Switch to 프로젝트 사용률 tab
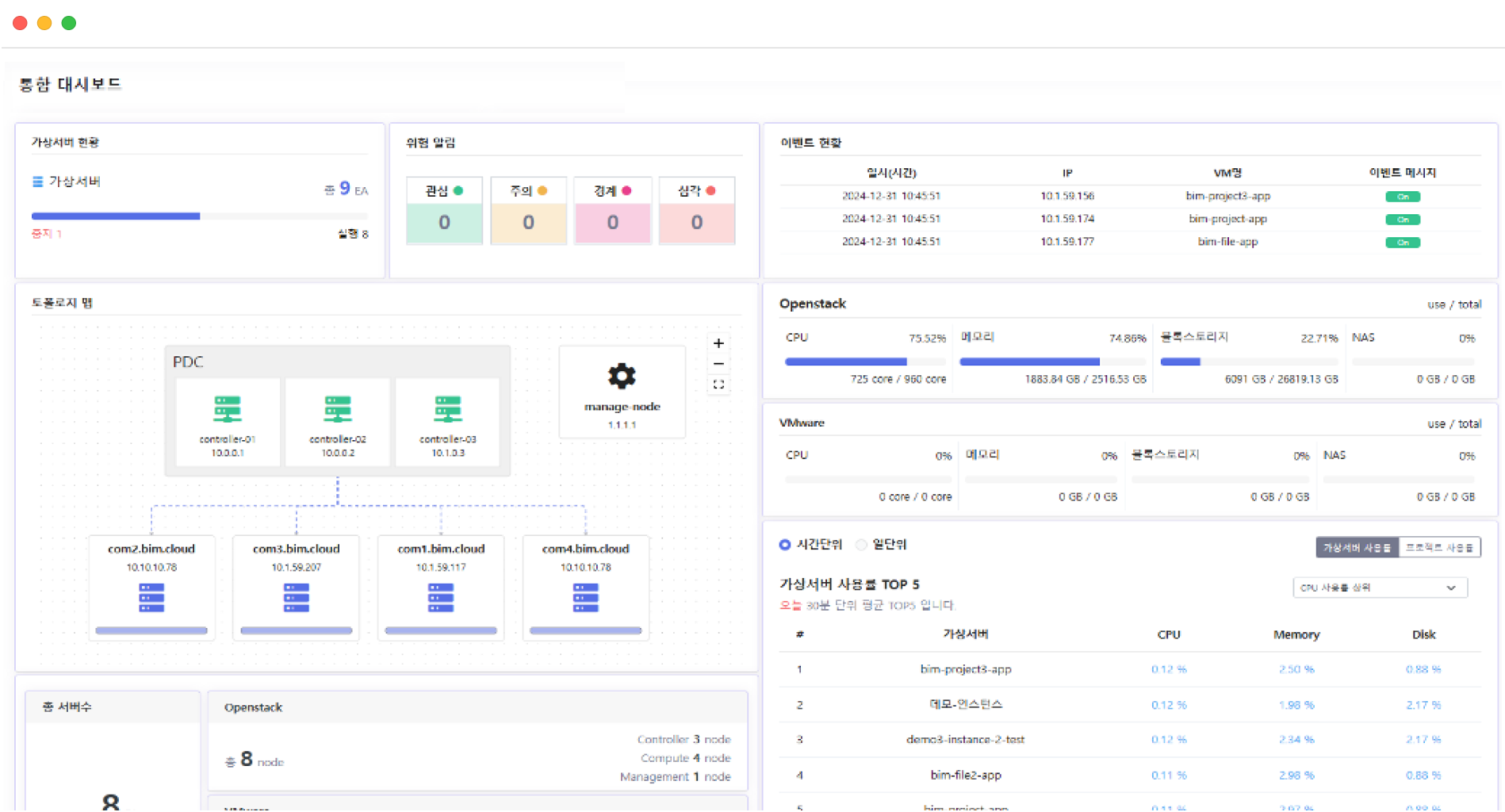This screenshot has height=812, width=1505. [1440, 547]
